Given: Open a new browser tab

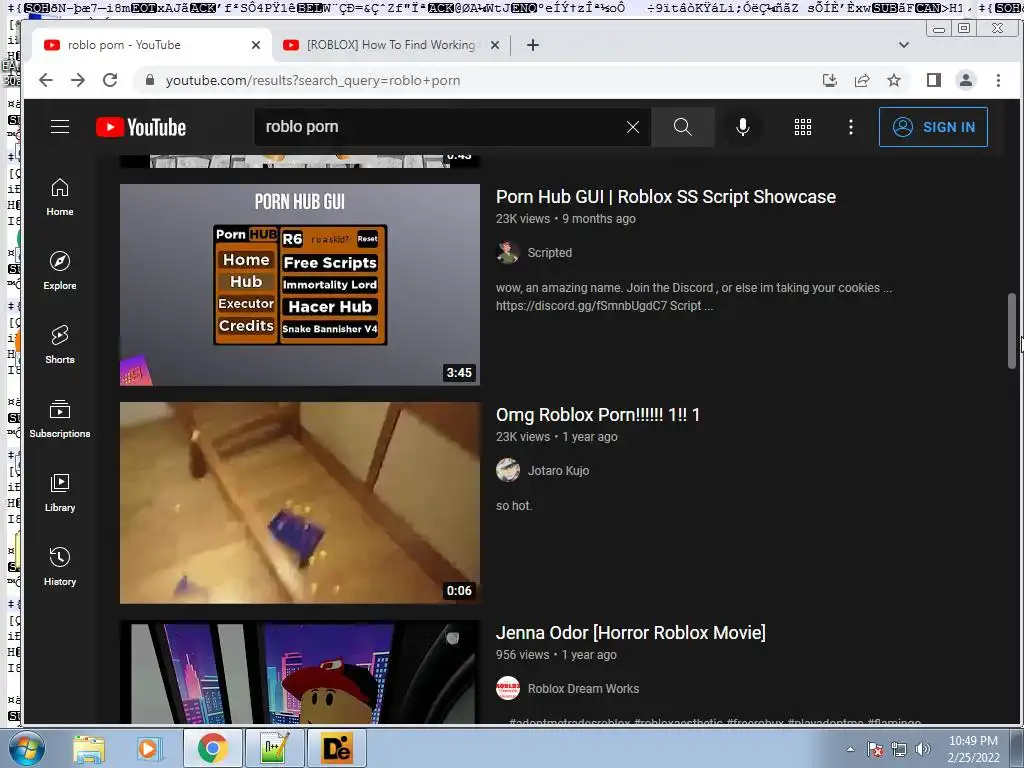Looking at the screenshot, I should (532, 45).
